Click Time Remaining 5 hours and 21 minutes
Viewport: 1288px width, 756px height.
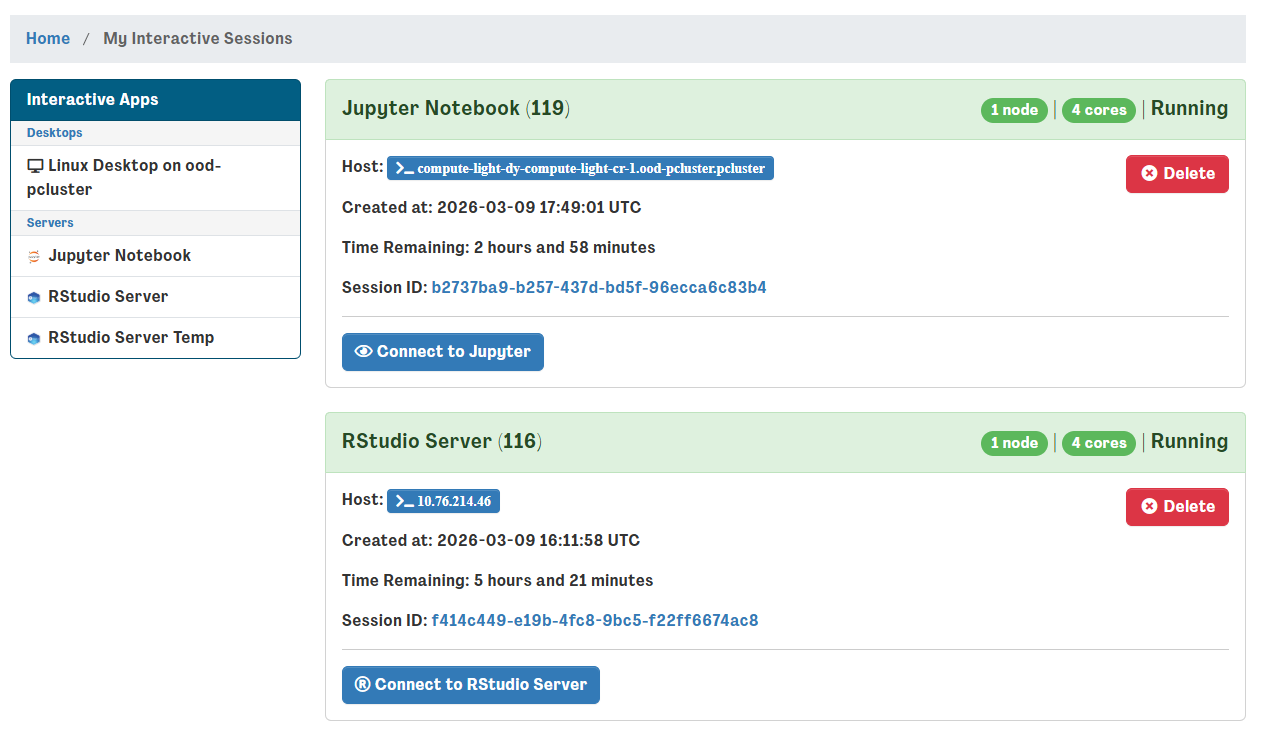click(x=498, y=581)
